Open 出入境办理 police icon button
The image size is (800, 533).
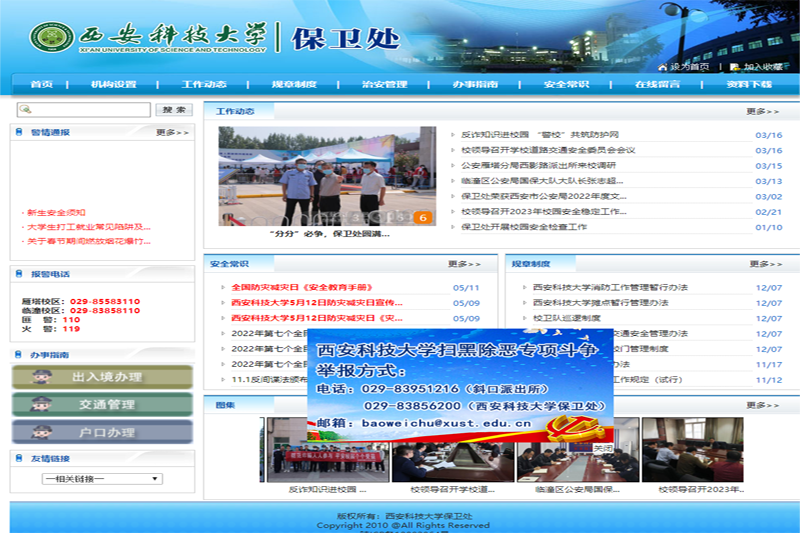tap(101, 377)
